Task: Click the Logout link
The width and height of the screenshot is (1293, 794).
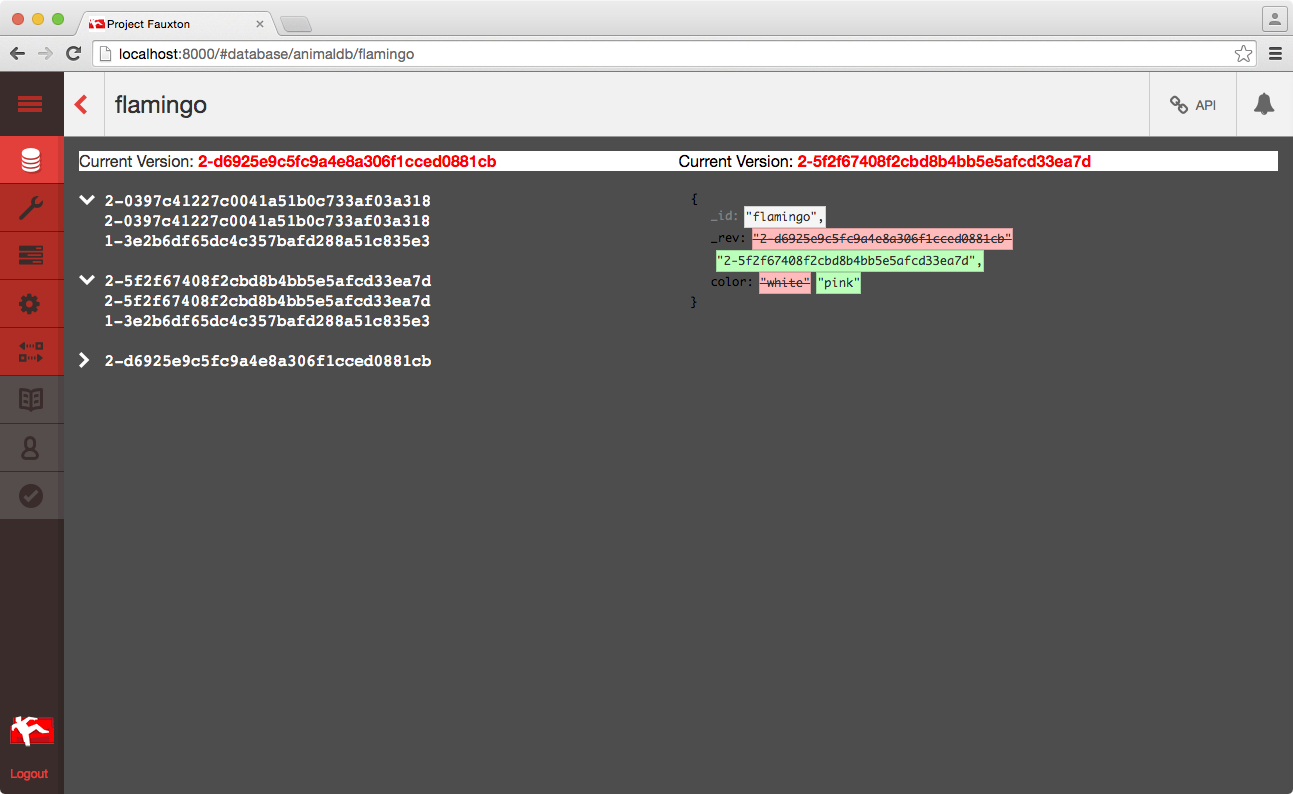Action: point(29,774)
